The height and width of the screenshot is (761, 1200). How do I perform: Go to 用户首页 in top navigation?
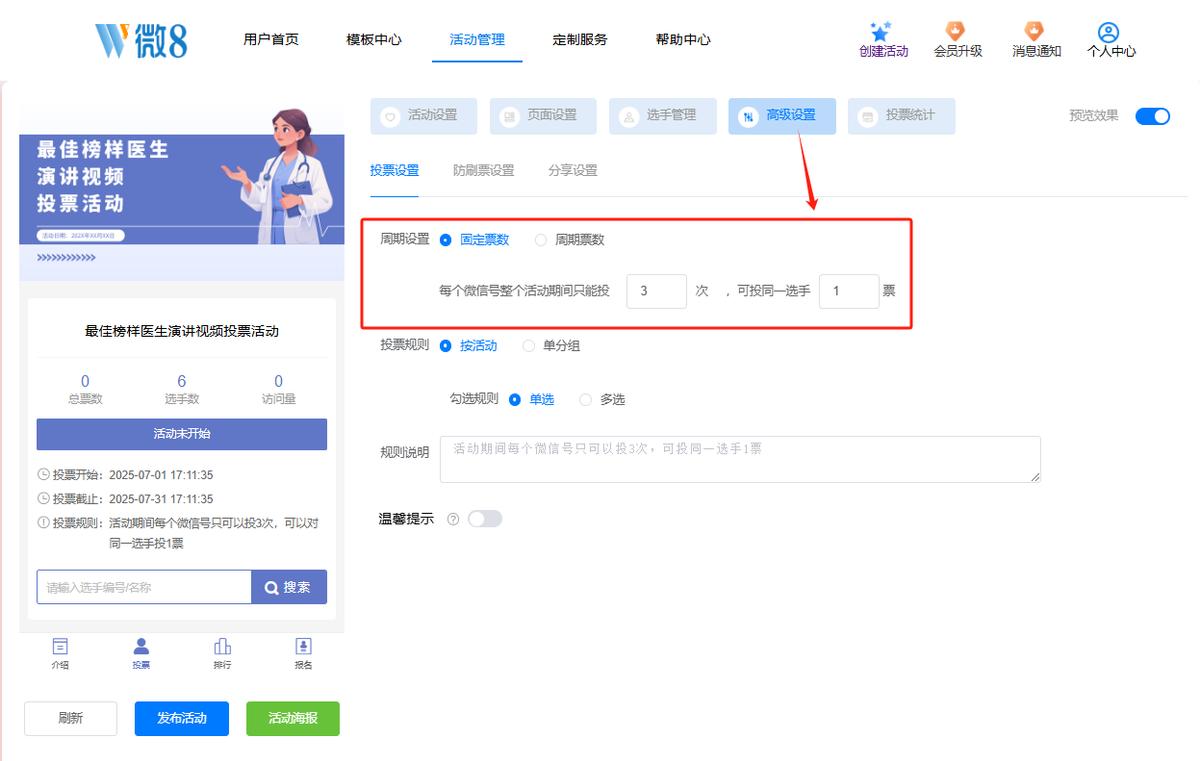point(271,40)
